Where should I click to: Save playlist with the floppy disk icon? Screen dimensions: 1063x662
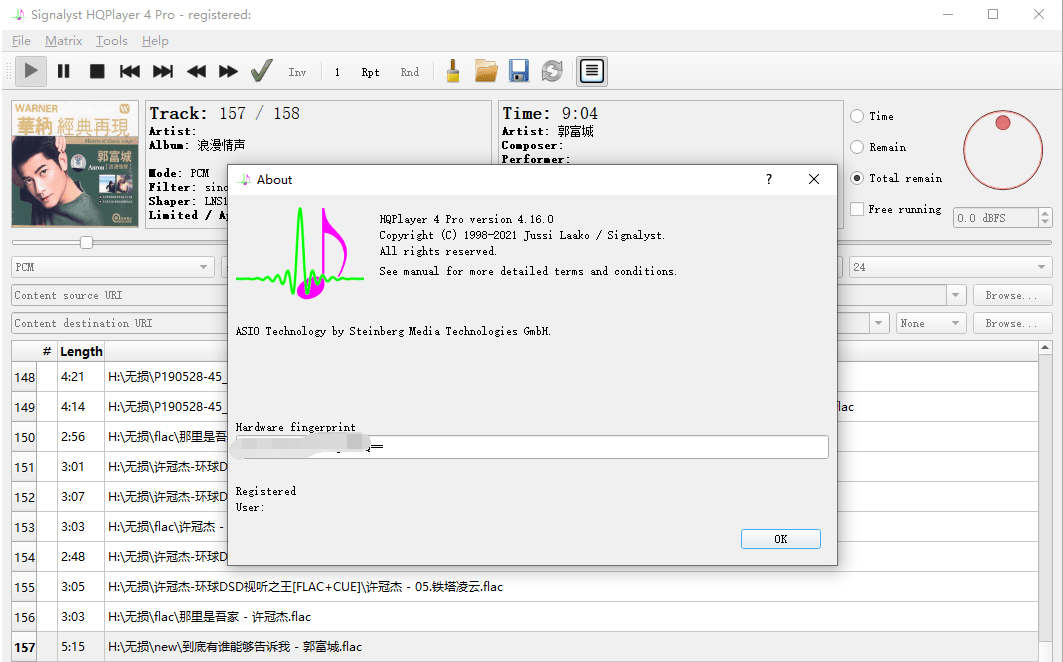coord(519,71)
